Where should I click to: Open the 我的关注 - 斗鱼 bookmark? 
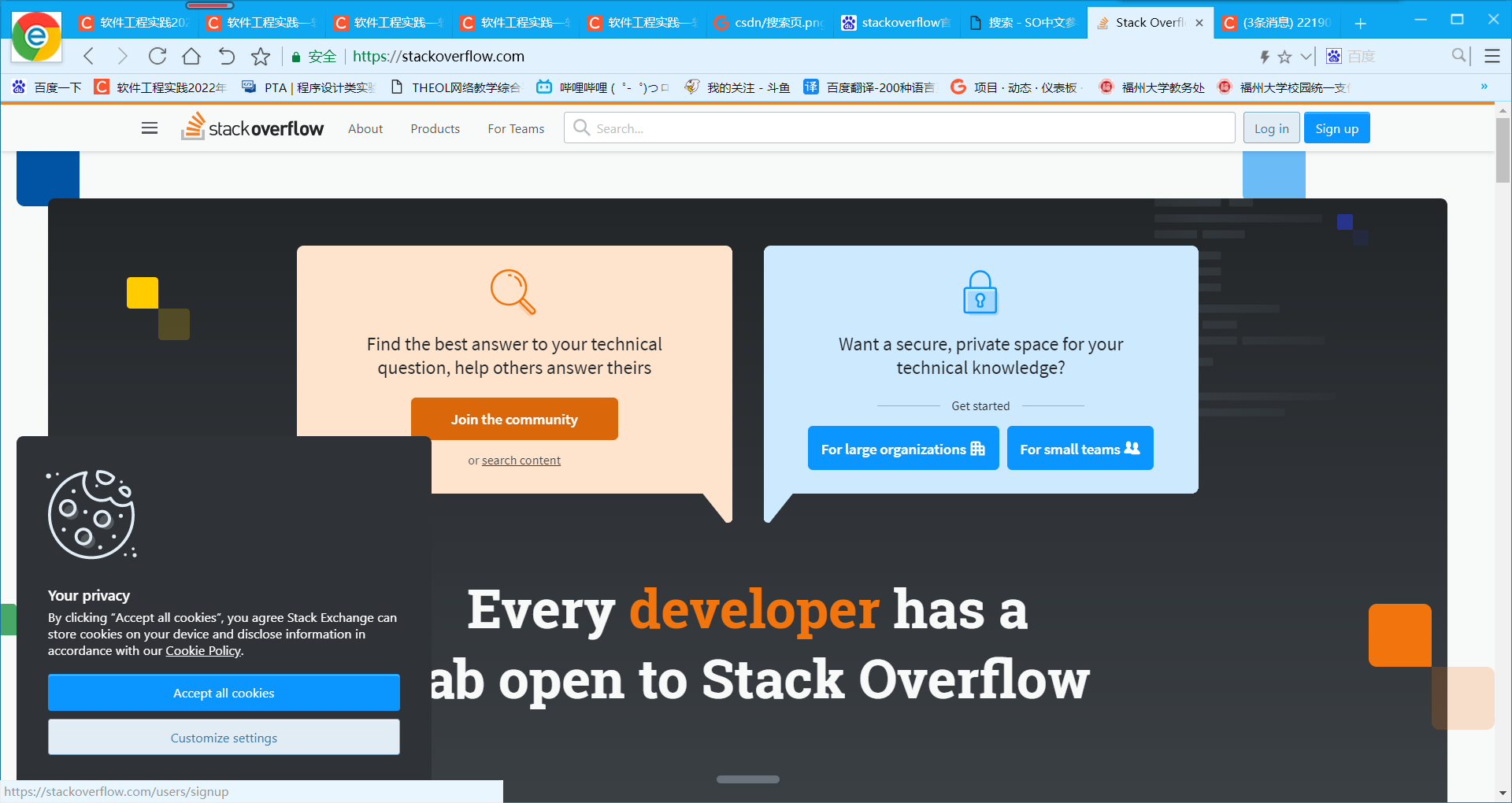[x=737, y=87]
